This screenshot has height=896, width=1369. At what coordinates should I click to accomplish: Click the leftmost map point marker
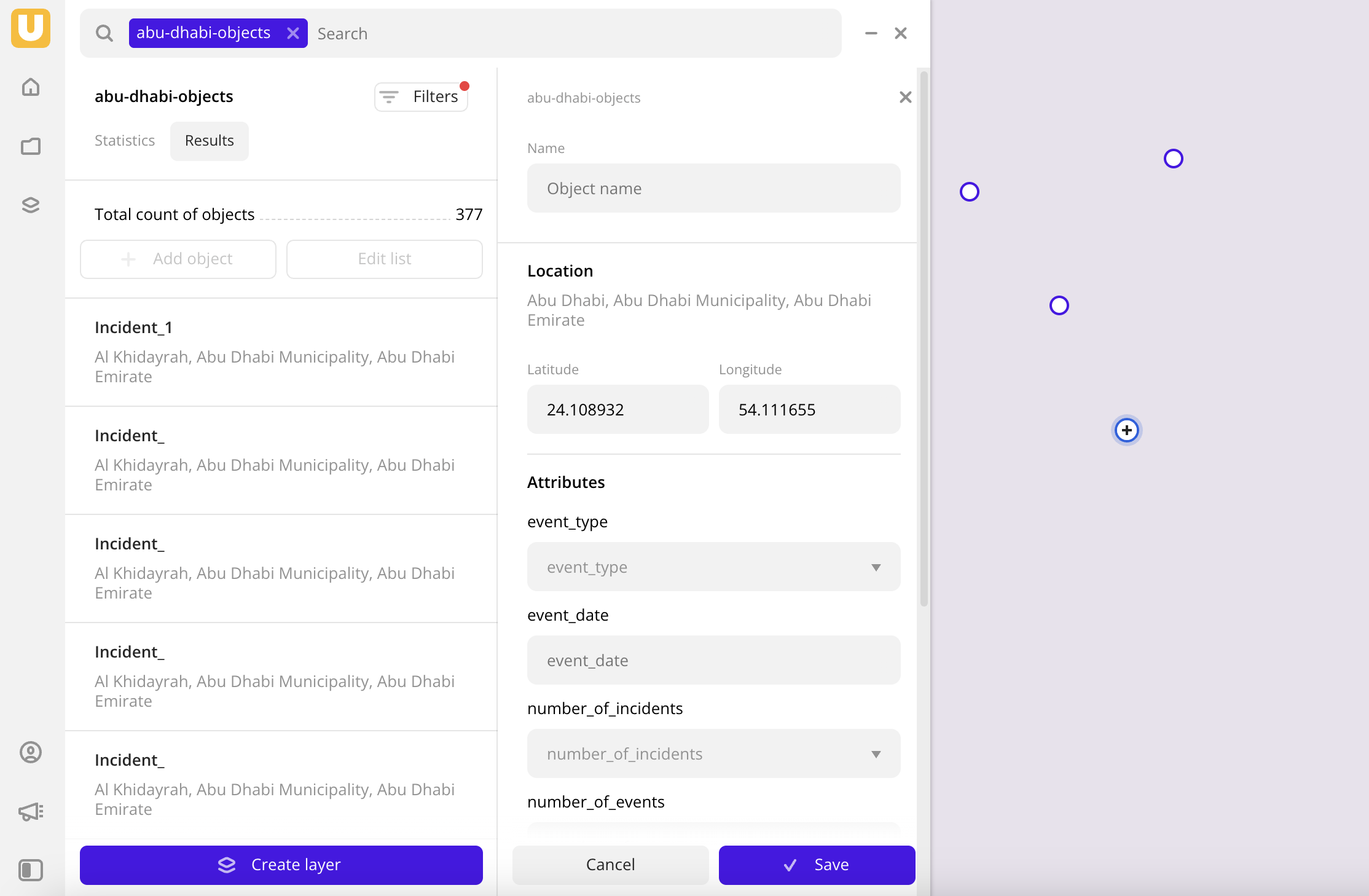[970, 192]
